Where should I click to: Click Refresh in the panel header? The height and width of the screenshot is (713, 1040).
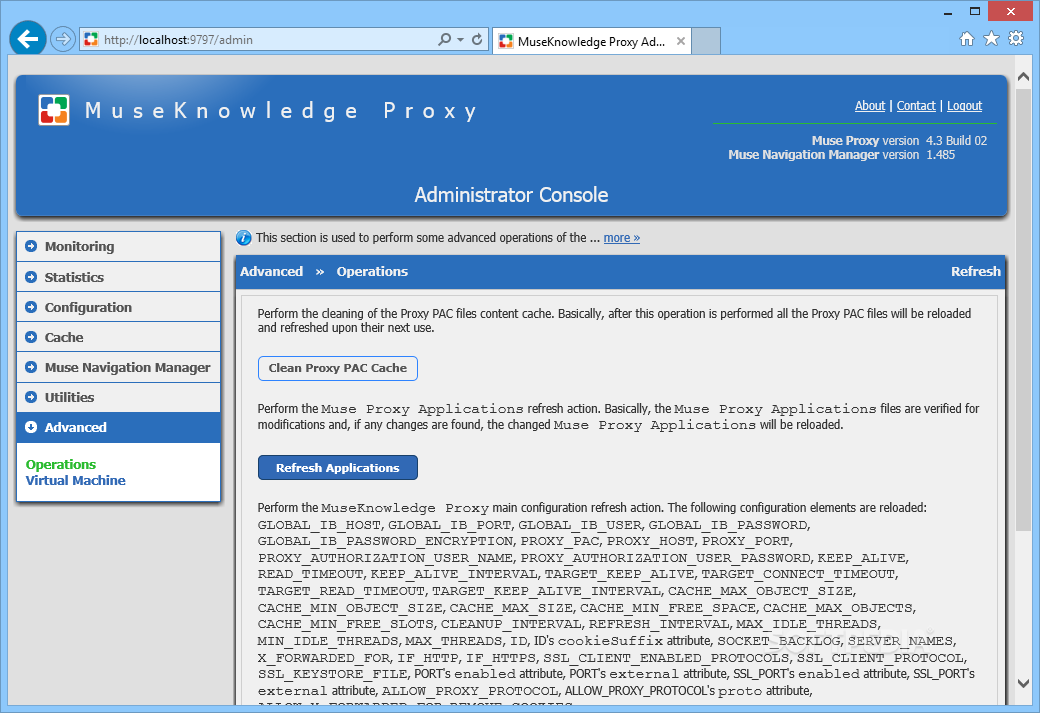976,271
